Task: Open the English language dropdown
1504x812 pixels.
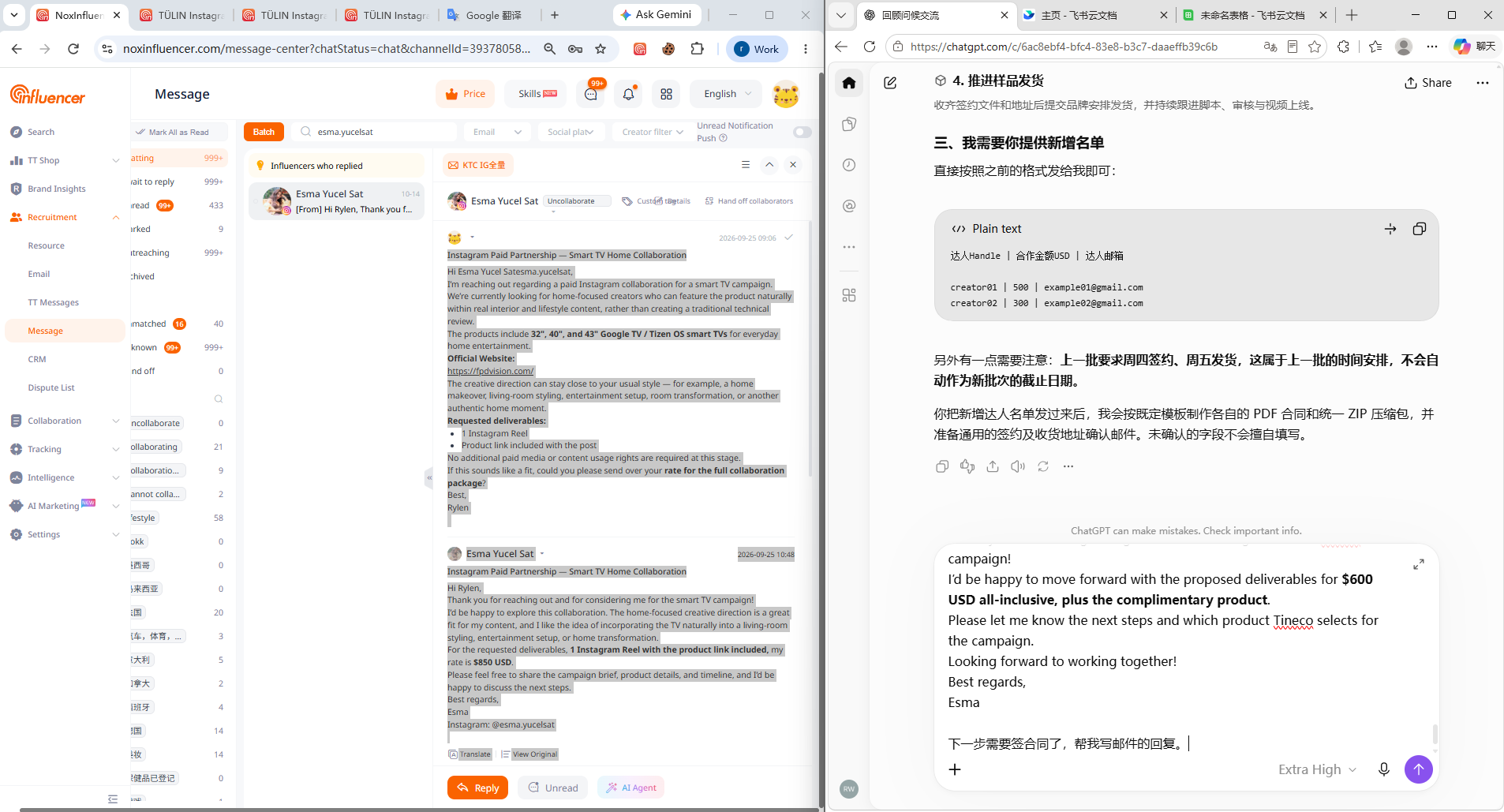Action: (727, 94)
